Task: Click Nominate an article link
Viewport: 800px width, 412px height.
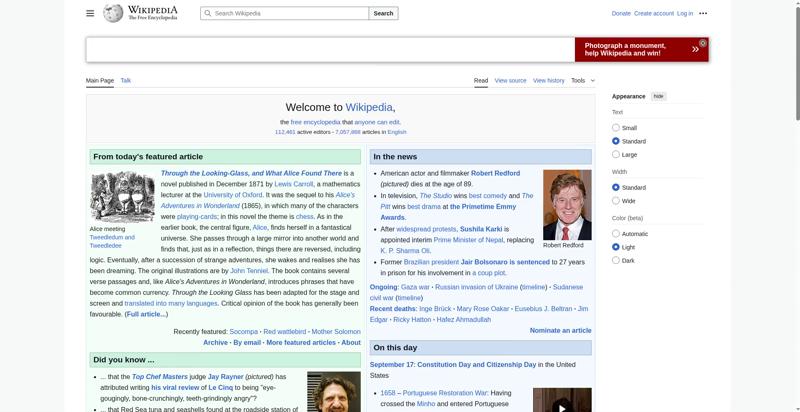Action: point(561,330)
